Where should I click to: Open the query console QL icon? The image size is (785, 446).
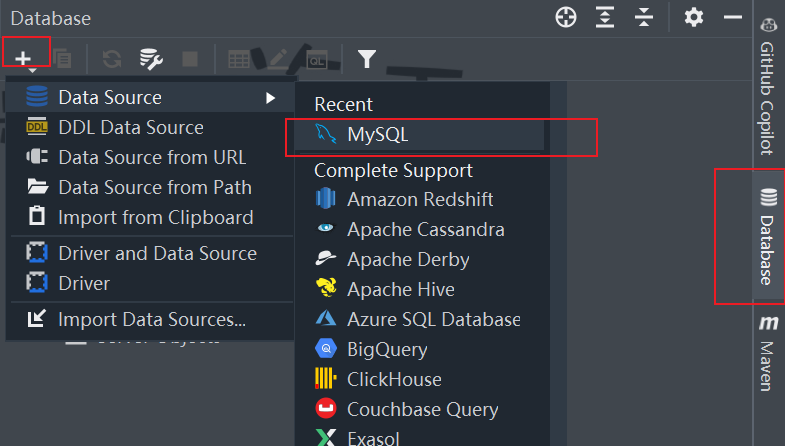point(317,59)
